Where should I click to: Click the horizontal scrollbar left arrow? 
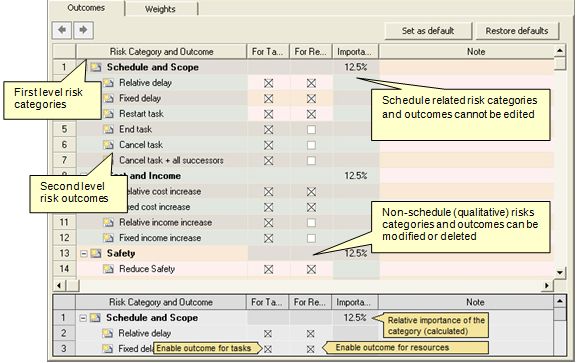point(60,285)
